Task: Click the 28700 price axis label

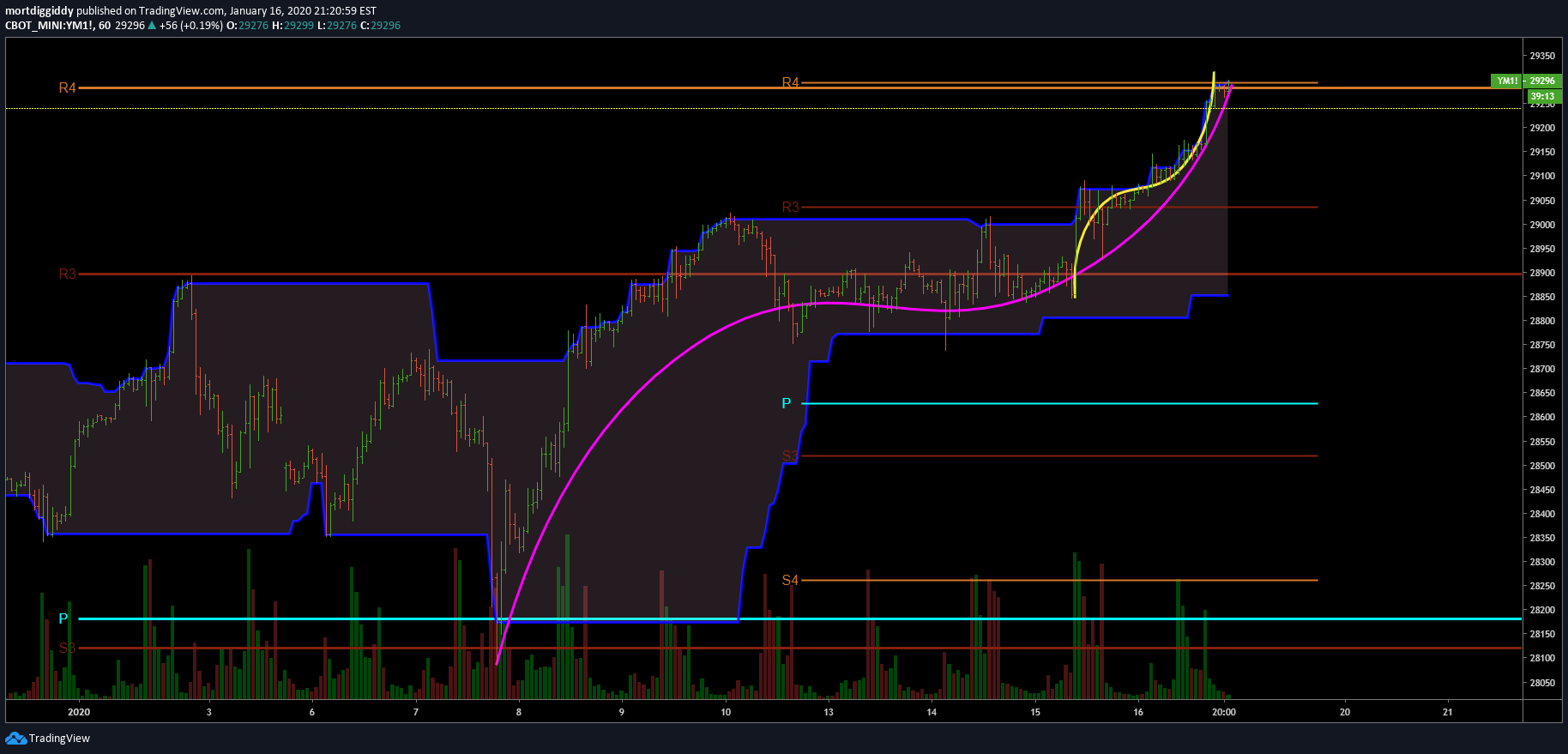Action: coord(1542,369)
